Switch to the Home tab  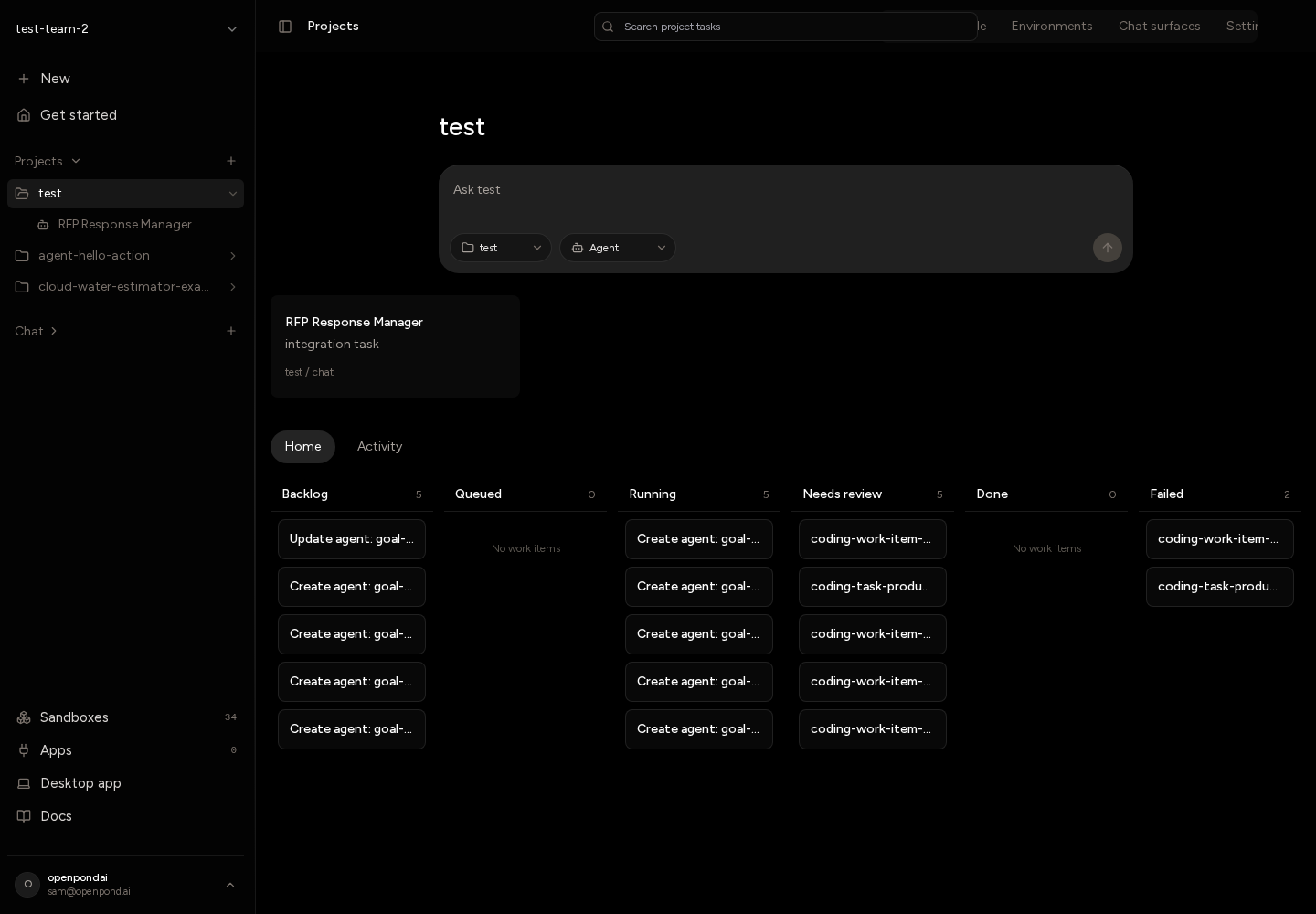pos(302,447)
